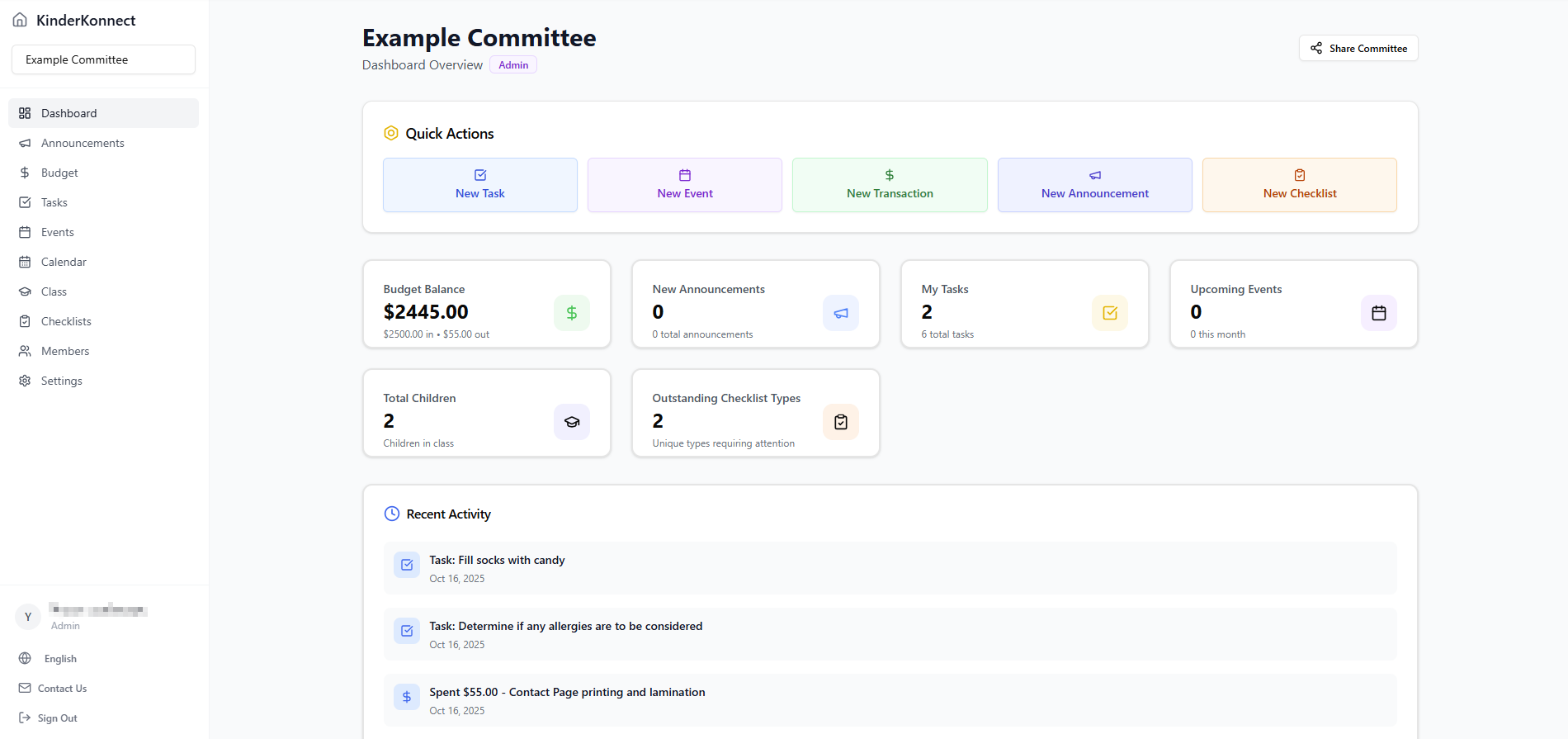This screenshot has width=1568, height=739.
Task: Click the dollar icon in Budget Balance card
Action: click(x=572, y=313)
